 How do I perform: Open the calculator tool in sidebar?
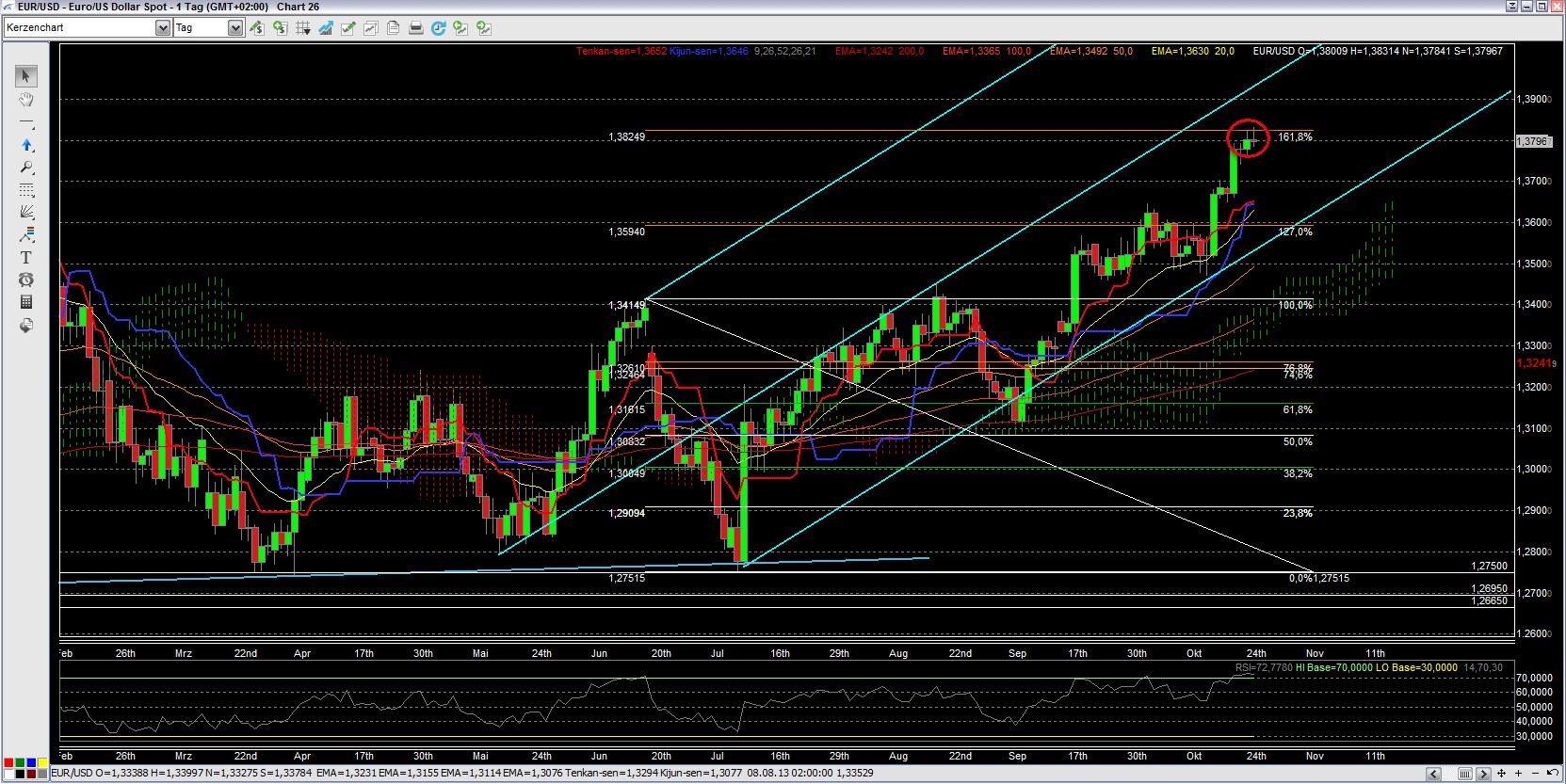pos(26,302)
